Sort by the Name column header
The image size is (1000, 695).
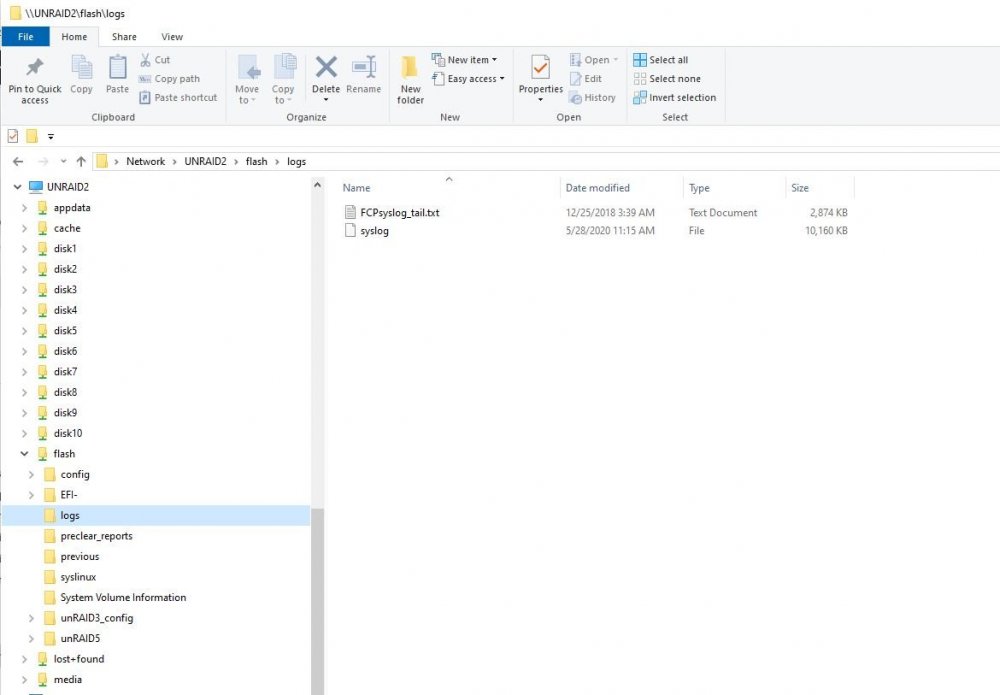pyautogui.click(x=449, y=187)
